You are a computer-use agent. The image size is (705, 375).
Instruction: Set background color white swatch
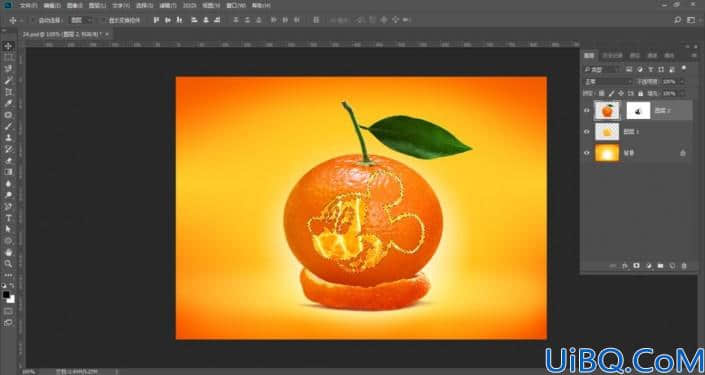tap(12, 300)
